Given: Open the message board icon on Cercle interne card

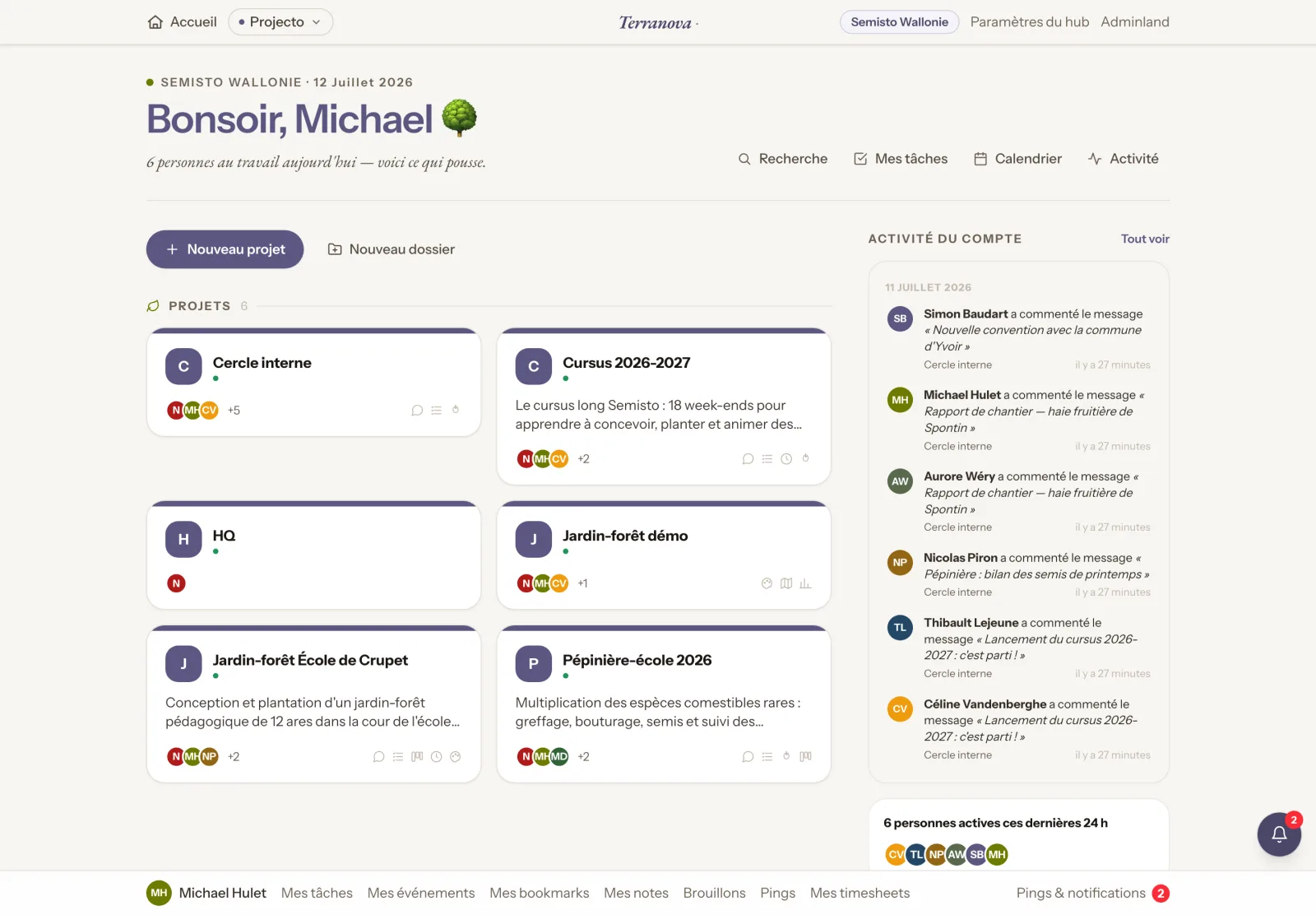Looking at the screenshot, I should tap(417, 410).
